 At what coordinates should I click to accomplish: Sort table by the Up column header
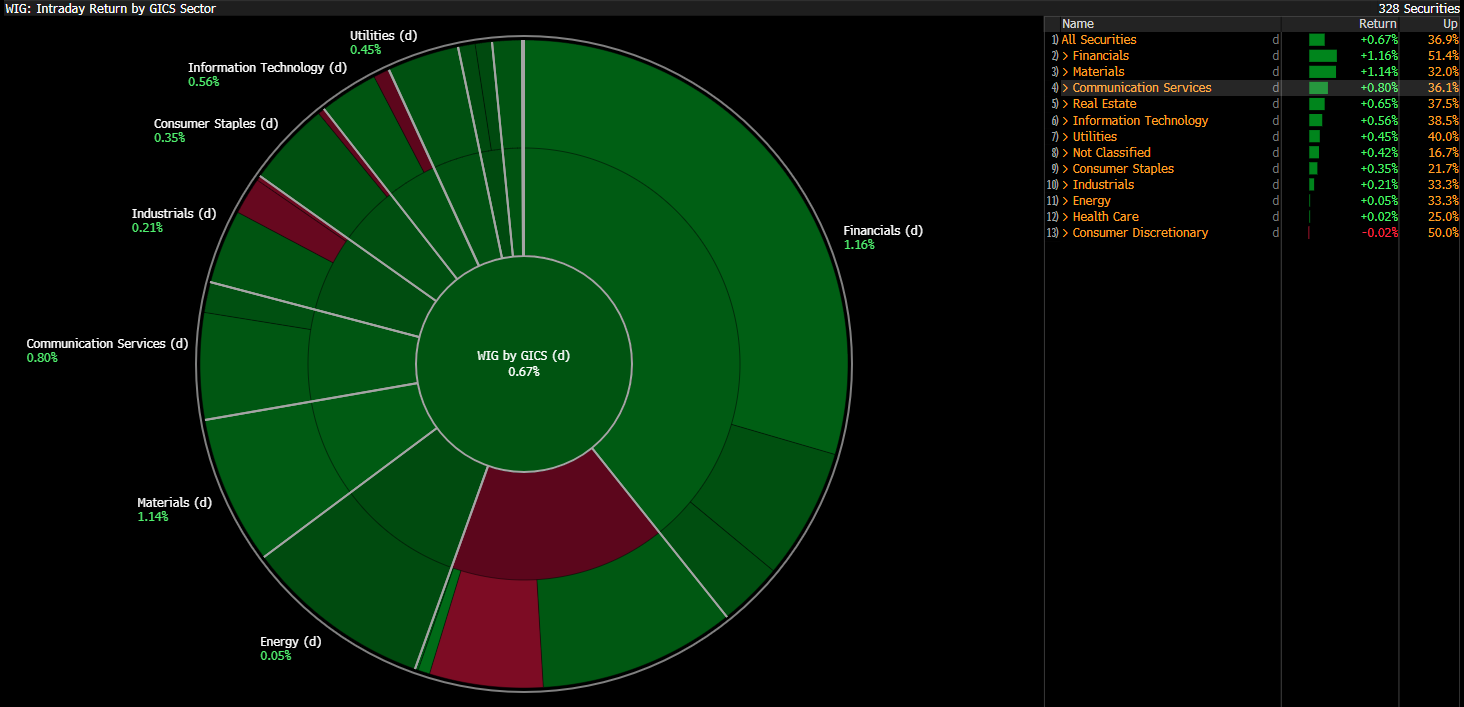tap(1450, 24)
